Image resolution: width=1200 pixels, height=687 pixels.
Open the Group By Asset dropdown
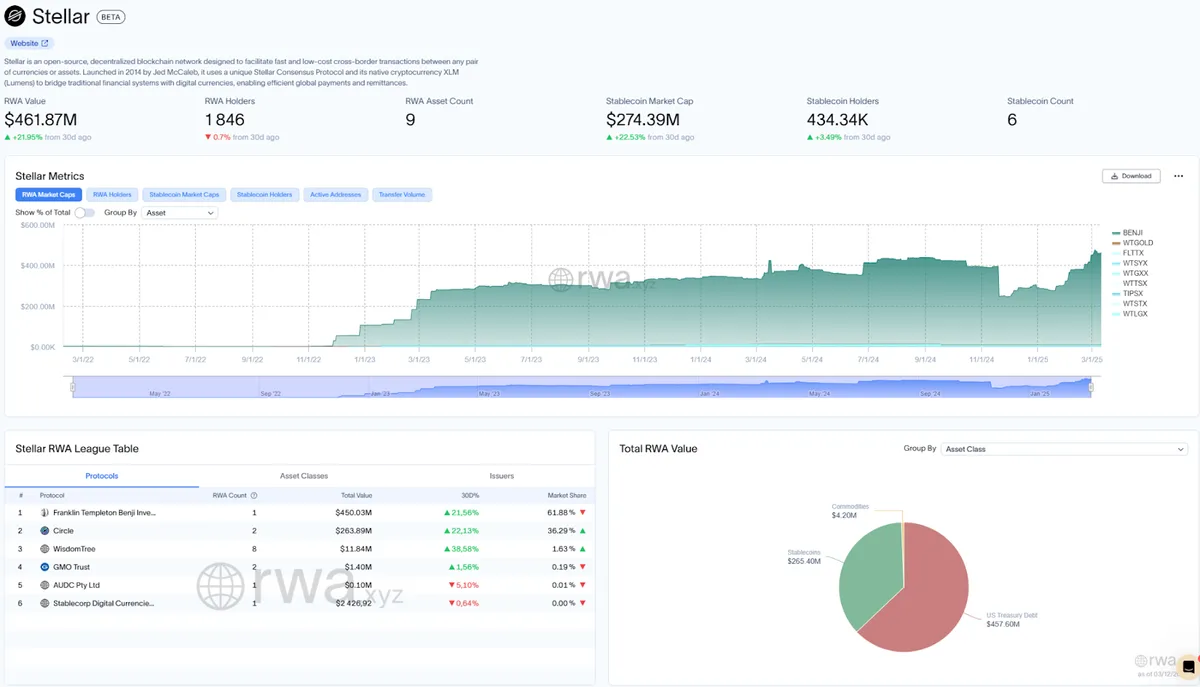(179, 213)
